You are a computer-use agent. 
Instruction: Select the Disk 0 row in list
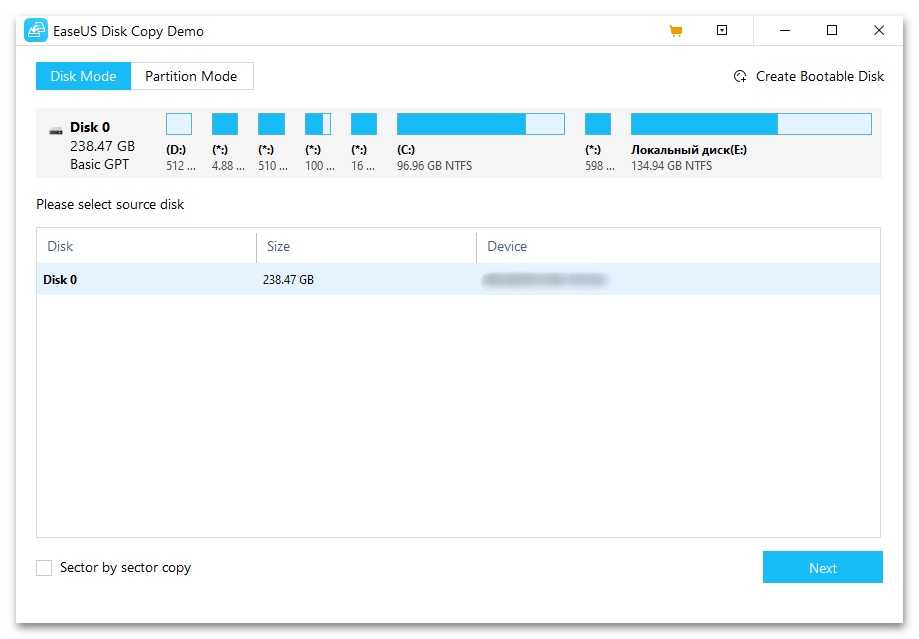click(x=458, y=280)
